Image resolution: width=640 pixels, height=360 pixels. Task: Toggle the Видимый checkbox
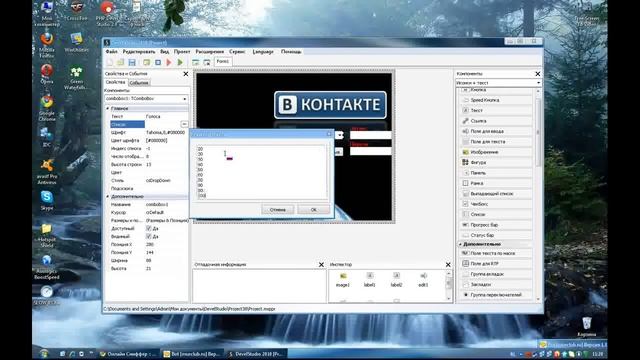coord(149,237)
